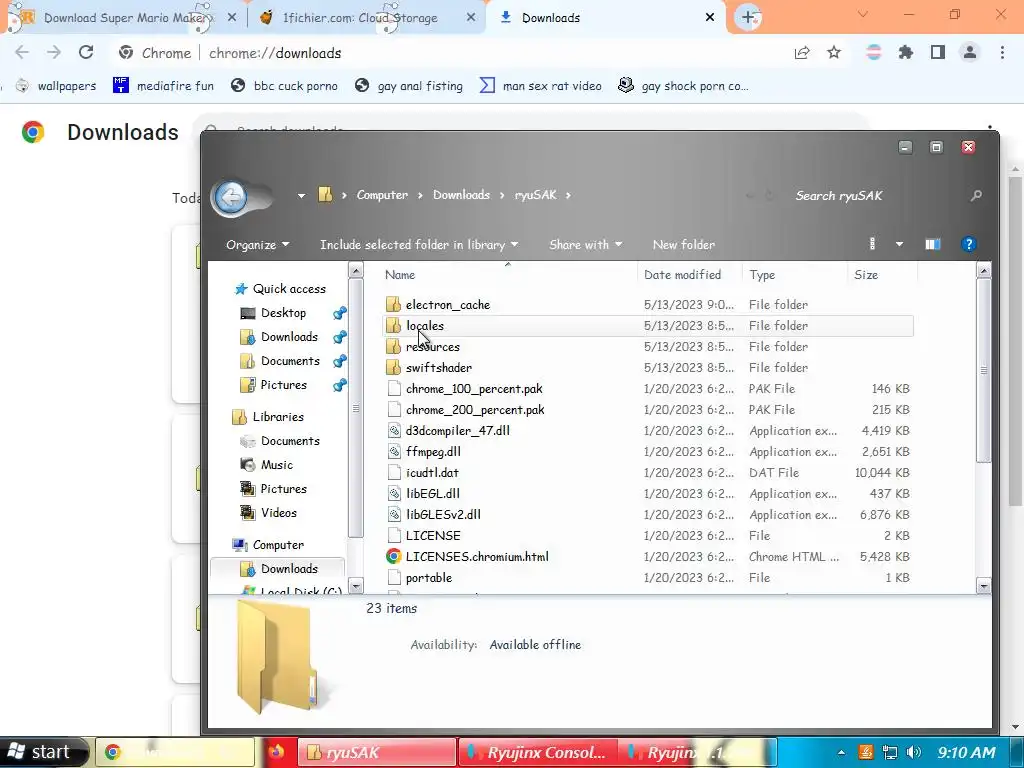This screenshot has height=768, width=1024.
Task: Select Videos under Libraries
Action: pyautogui.click(x=279, y=513)
